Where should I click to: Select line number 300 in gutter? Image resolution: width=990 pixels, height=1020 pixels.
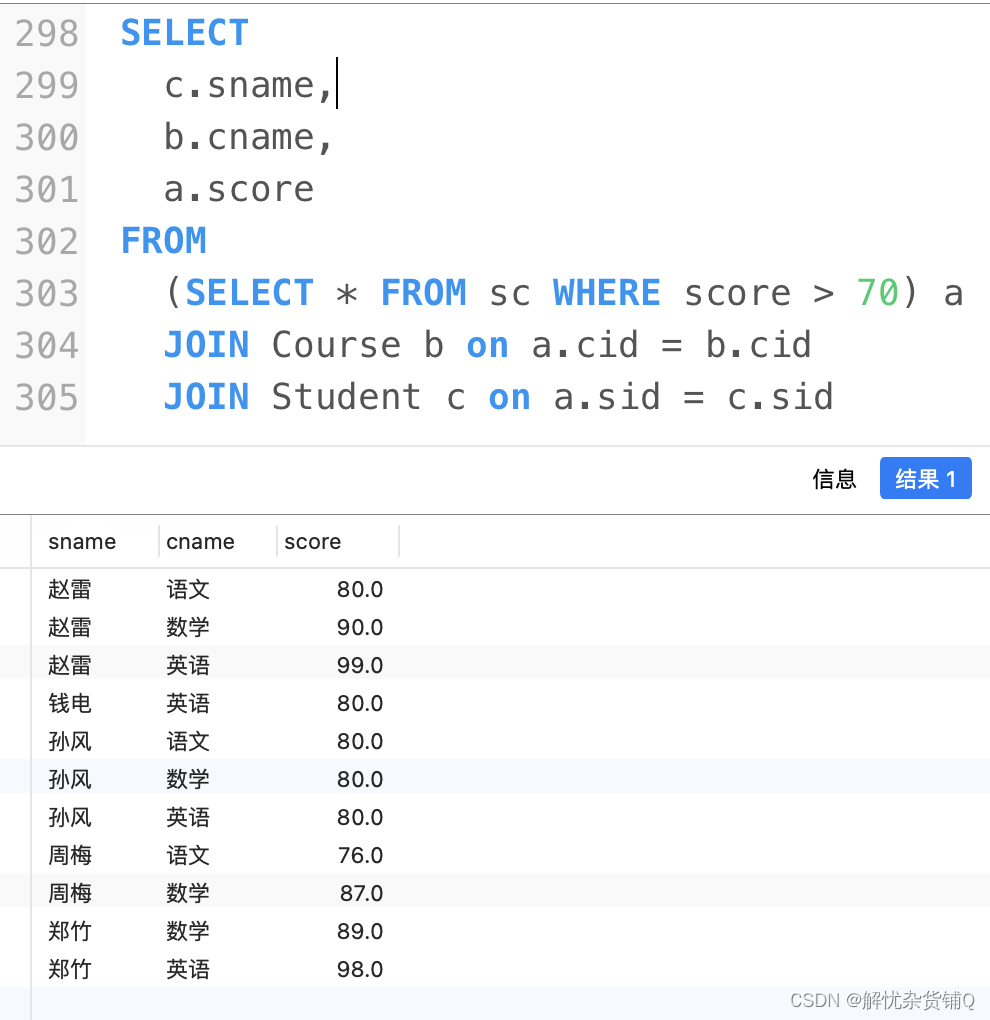click(x=46, y=137)
